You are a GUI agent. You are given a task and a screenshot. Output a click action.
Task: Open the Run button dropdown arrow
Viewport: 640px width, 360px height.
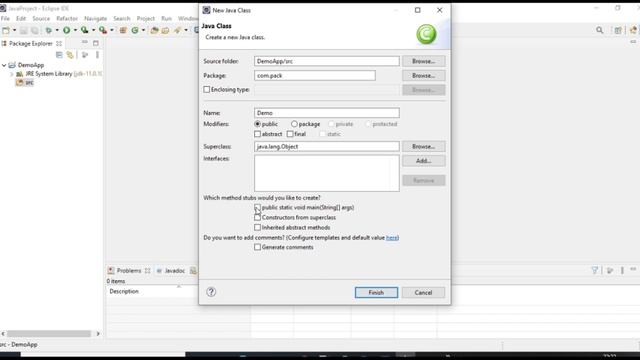[x=75, y=30]
